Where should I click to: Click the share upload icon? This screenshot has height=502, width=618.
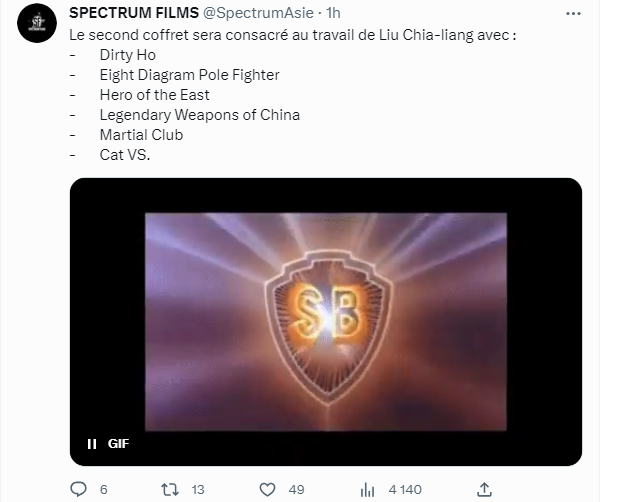(x=484, y=489)
